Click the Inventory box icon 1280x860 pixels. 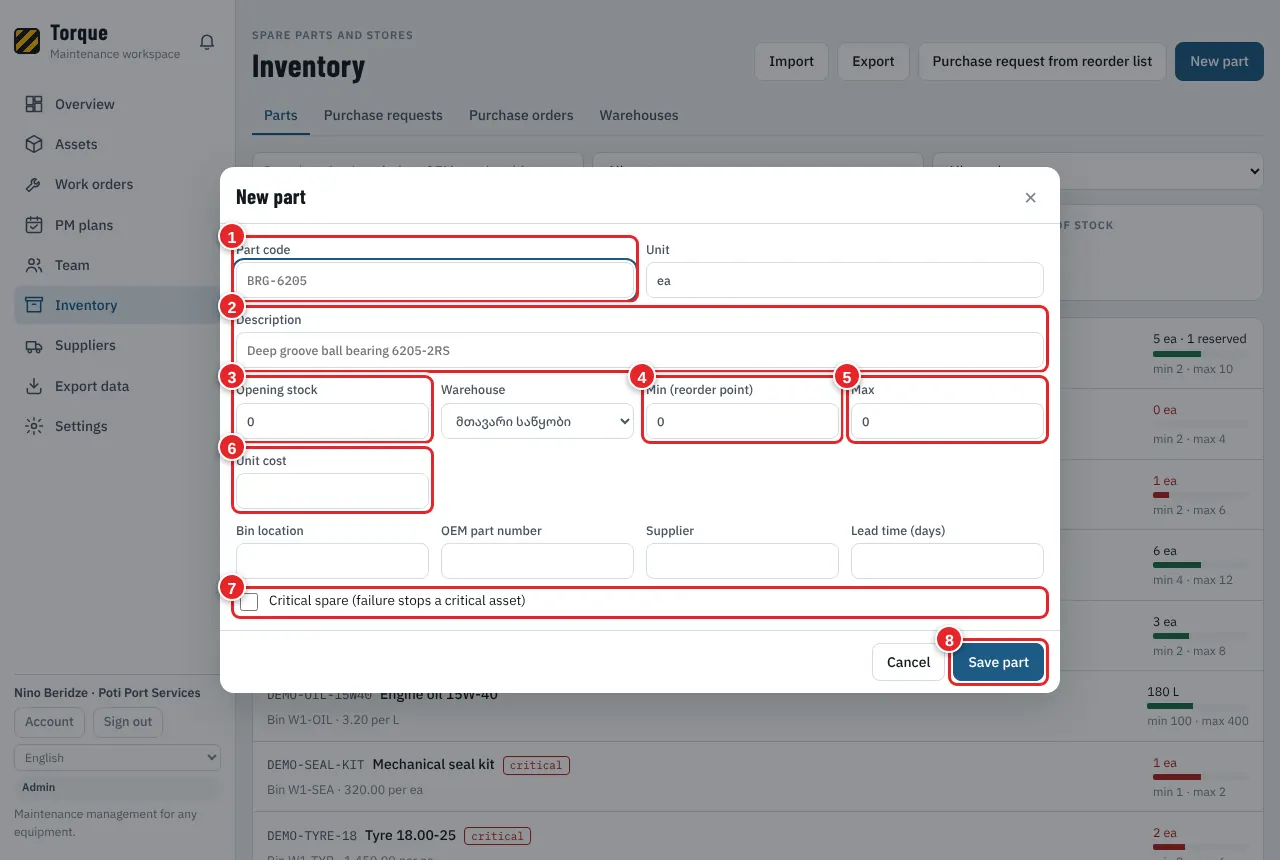[x=34, y=305]
